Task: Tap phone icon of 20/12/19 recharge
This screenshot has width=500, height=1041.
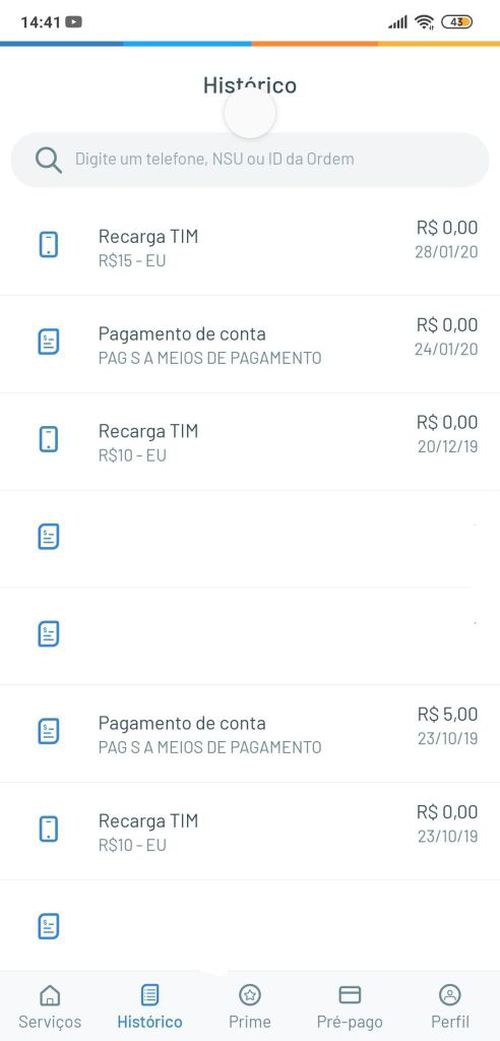Action: point(48,439)
